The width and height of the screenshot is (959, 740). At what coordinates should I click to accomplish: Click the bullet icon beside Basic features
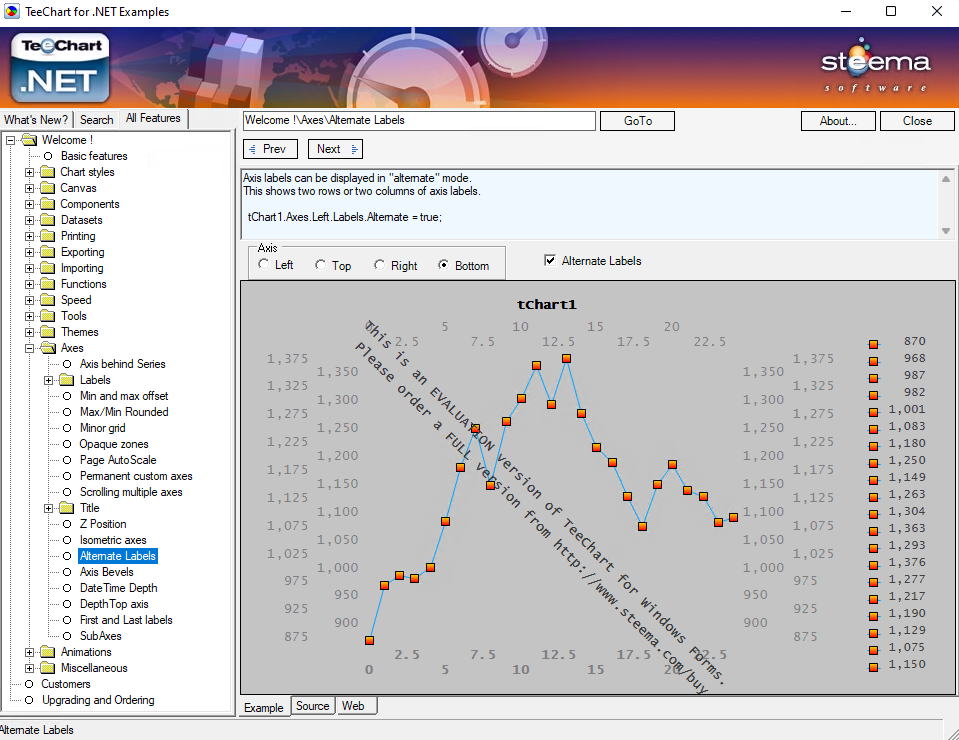(48, 156)
